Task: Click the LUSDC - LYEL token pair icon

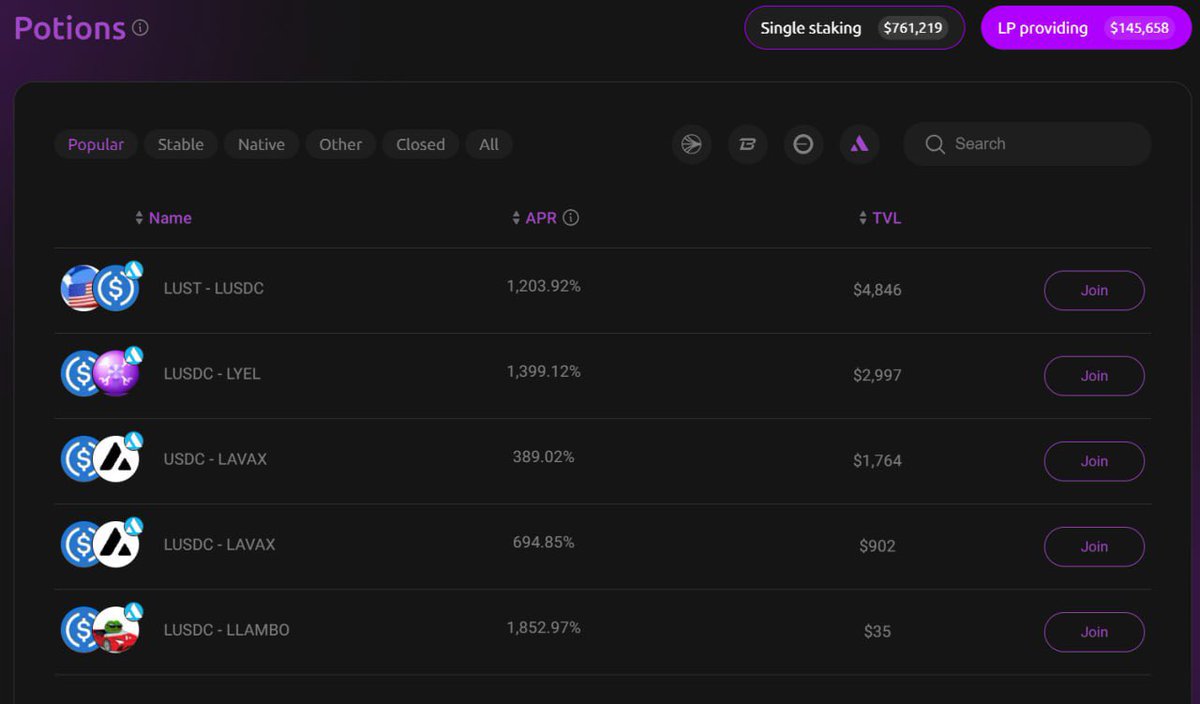Action: pos(101,372)
